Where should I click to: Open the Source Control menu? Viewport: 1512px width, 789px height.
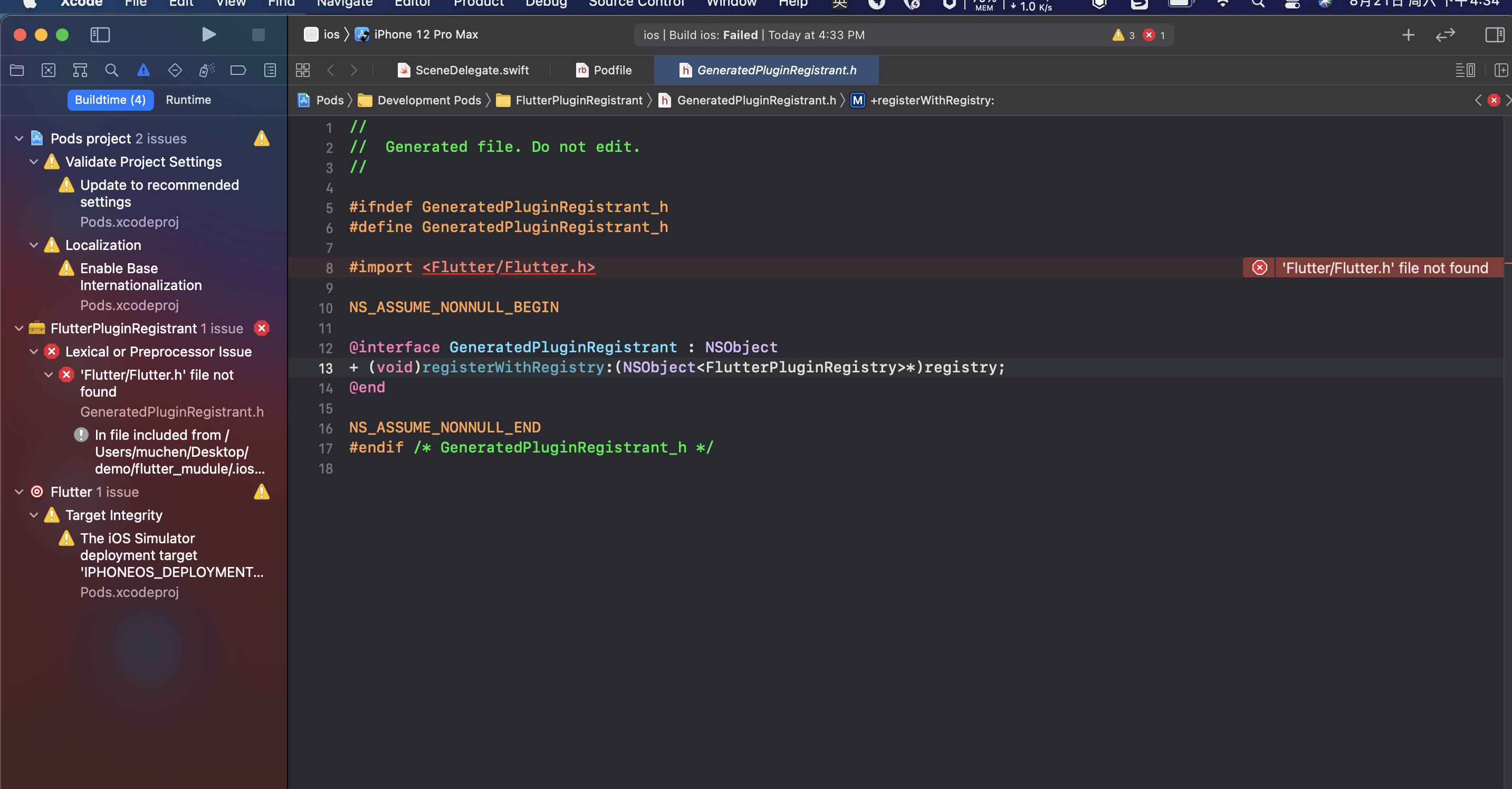point(636,4)
